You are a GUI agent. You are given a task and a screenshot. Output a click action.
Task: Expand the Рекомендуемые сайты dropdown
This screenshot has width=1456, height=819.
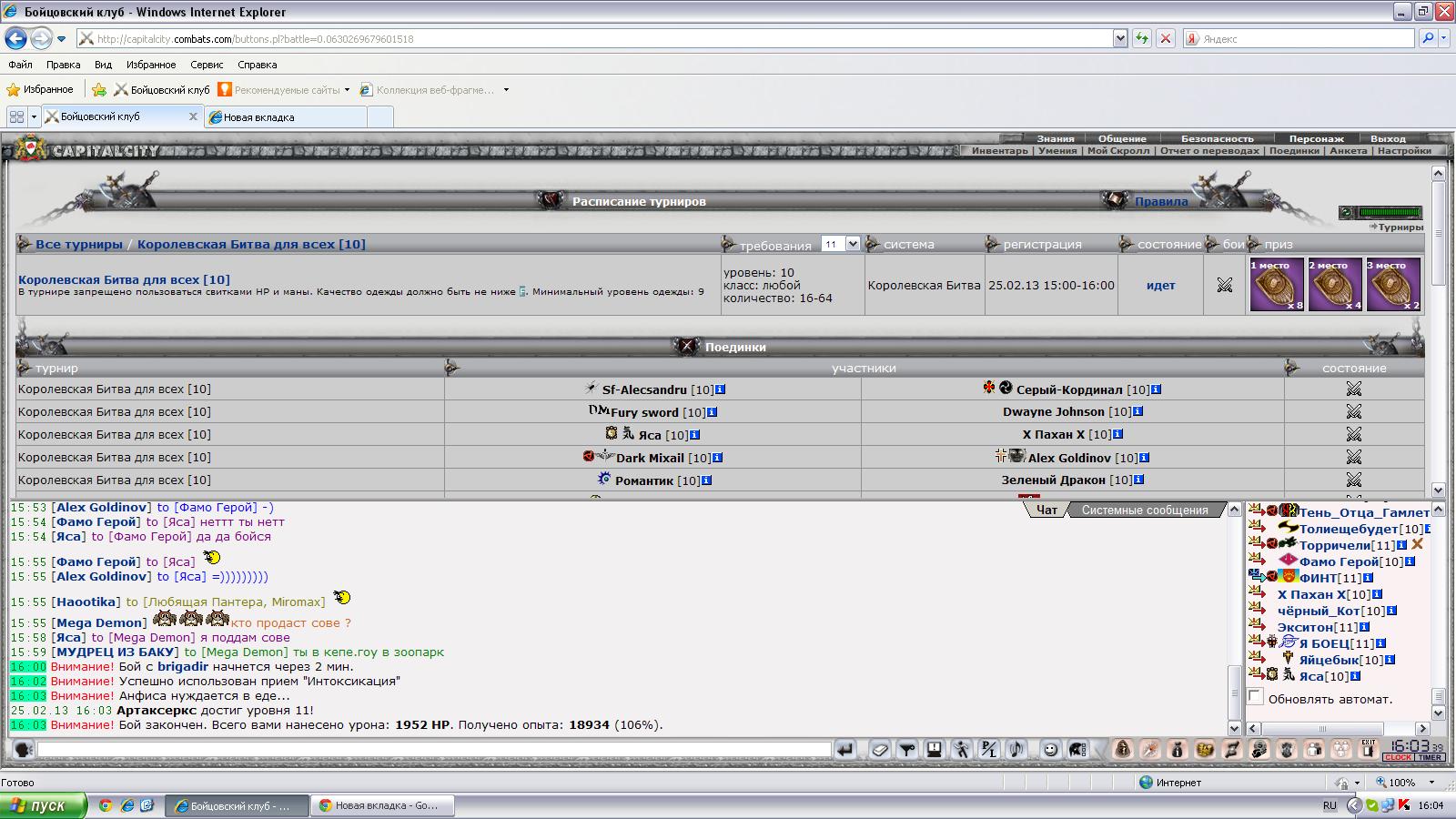tap(347, 90)
